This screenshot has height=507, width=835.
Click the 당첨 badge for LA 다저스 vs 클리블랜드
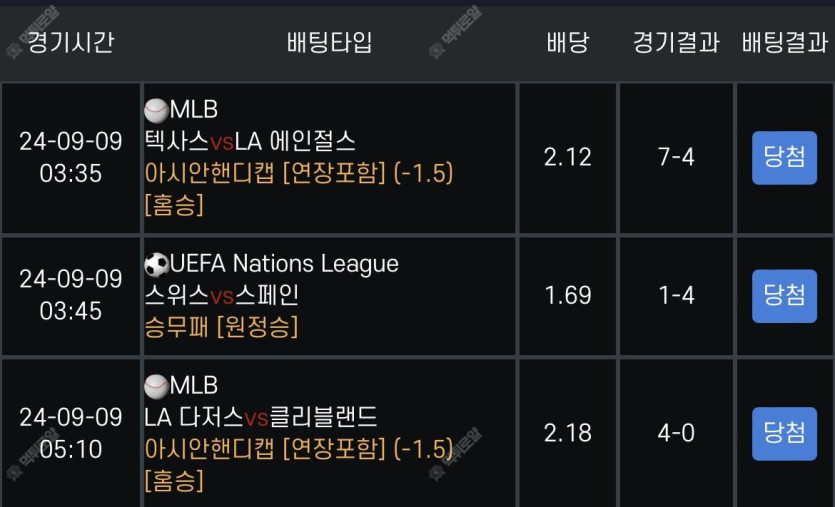point(784,434)
